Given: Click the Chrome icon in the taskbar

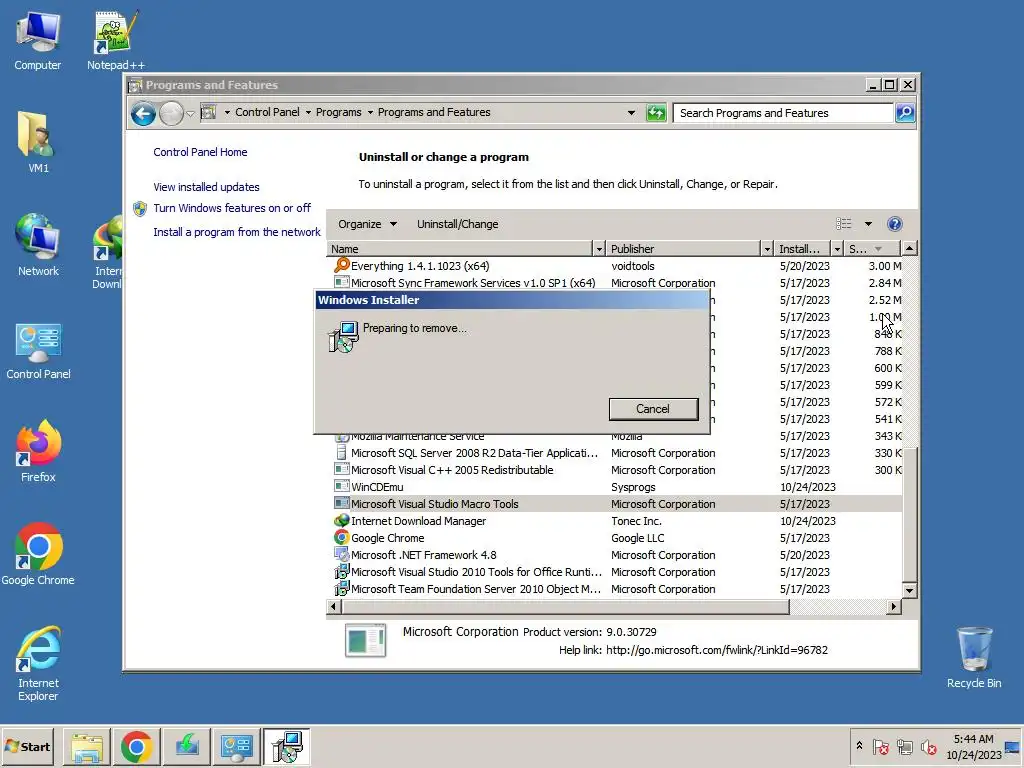Looking at the screenshot, I should [x=136, y=747].
